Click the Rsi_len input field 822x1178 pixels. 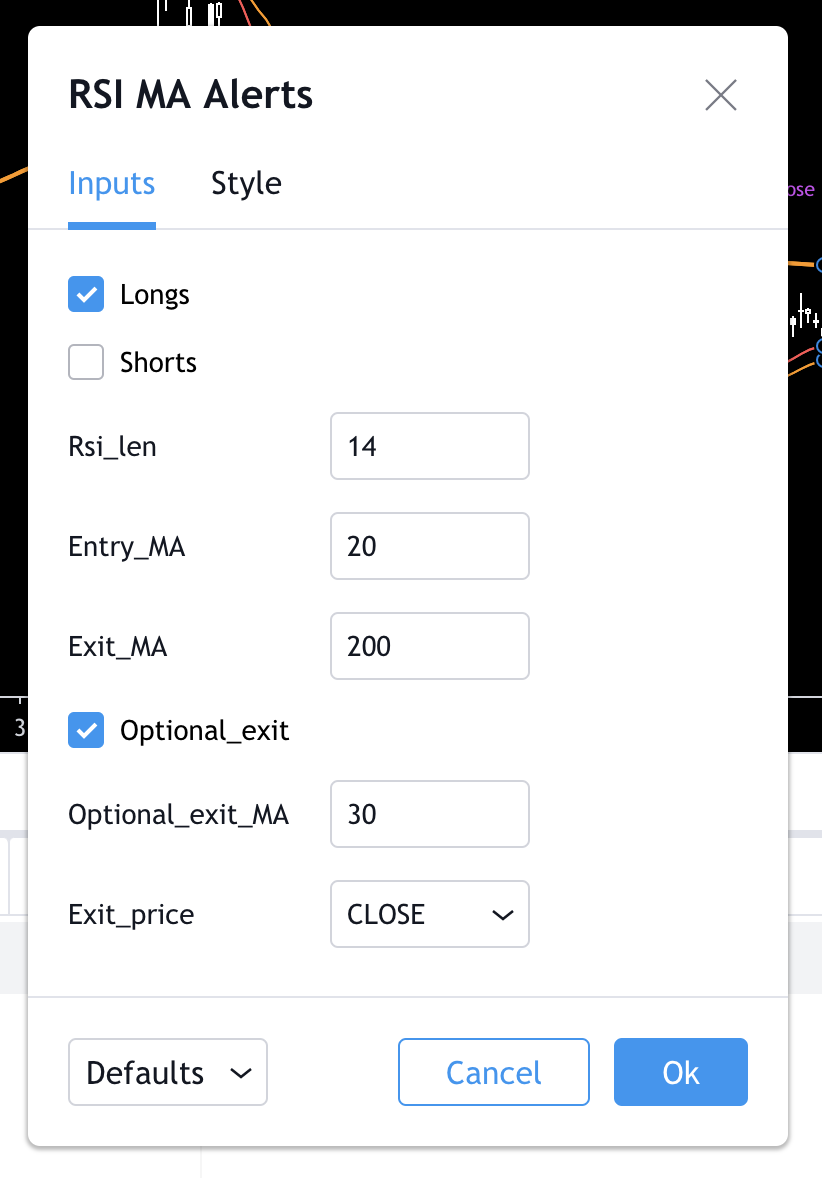[x=429, y=446]
